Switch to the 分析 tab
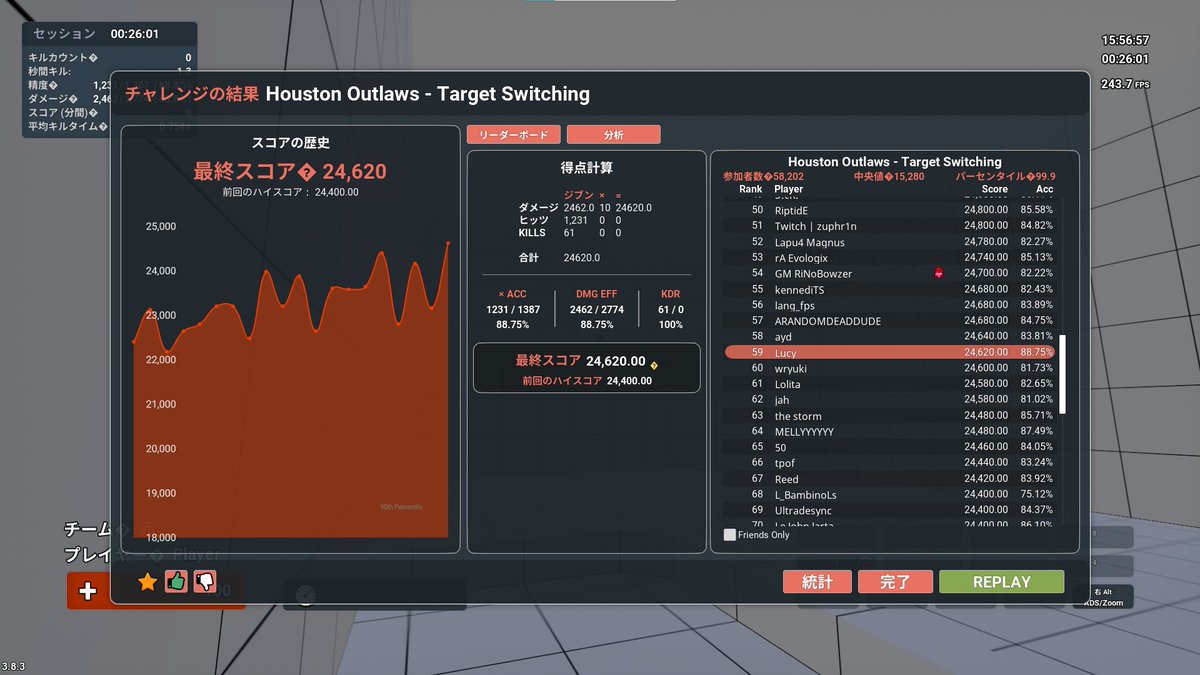 tap(613, 134)
